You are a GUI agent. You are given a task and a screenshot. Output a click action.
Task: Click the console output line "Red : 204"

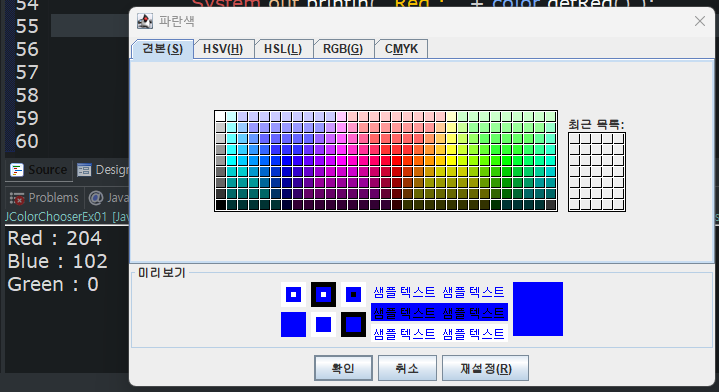pos(55,238)
